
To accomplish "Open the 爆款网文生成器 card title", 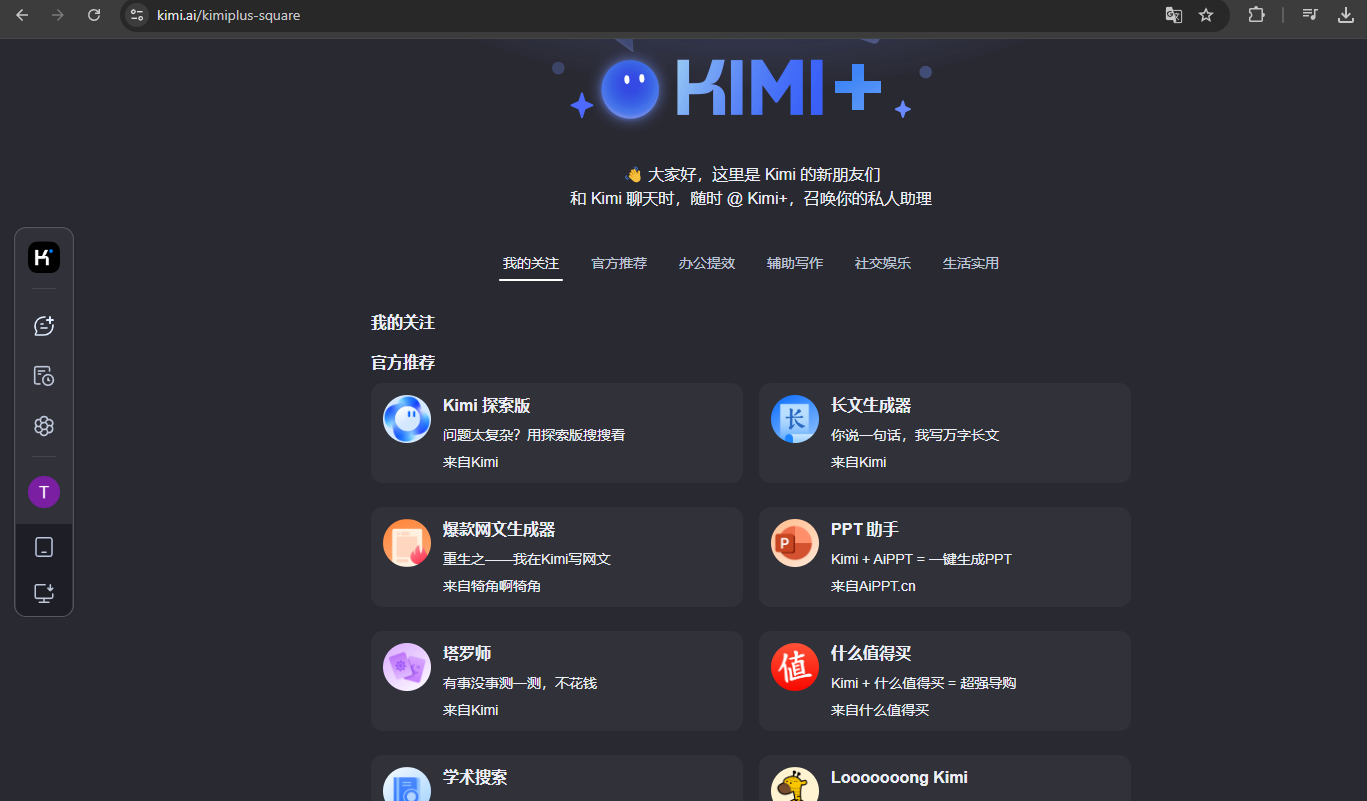I will click(499, 529).
